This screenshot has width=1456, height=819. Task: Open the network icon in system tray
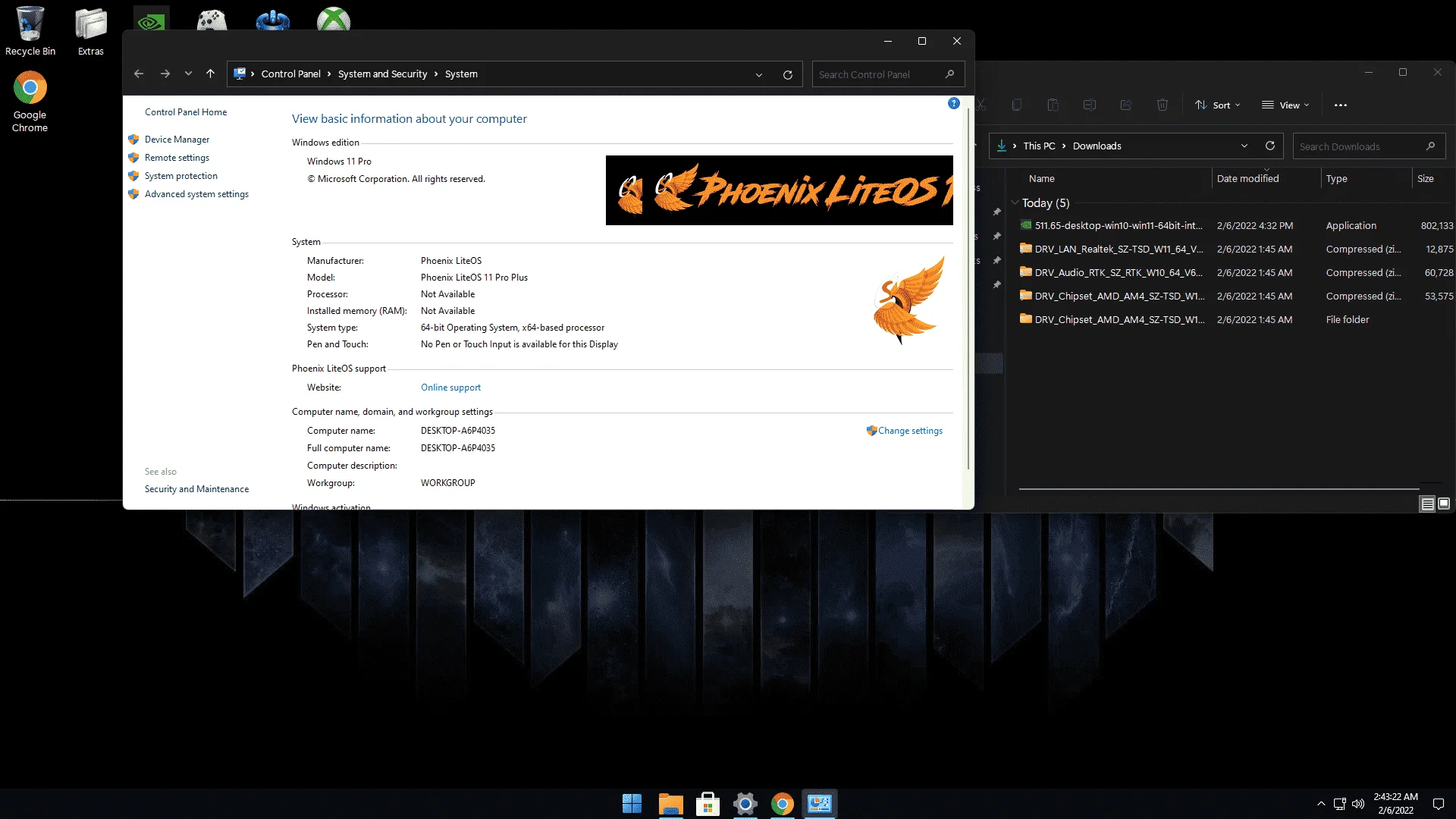tap(1340, 804)
